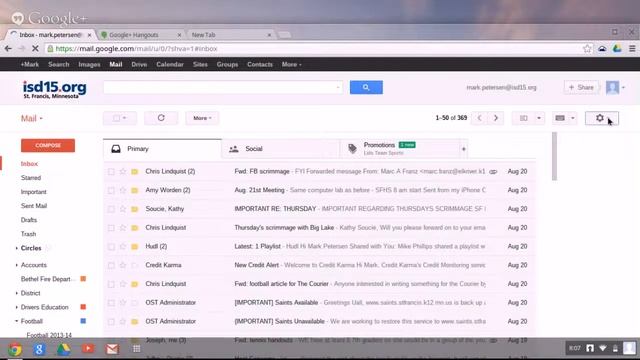Switch to the Promotions tab

click(400, 149)
